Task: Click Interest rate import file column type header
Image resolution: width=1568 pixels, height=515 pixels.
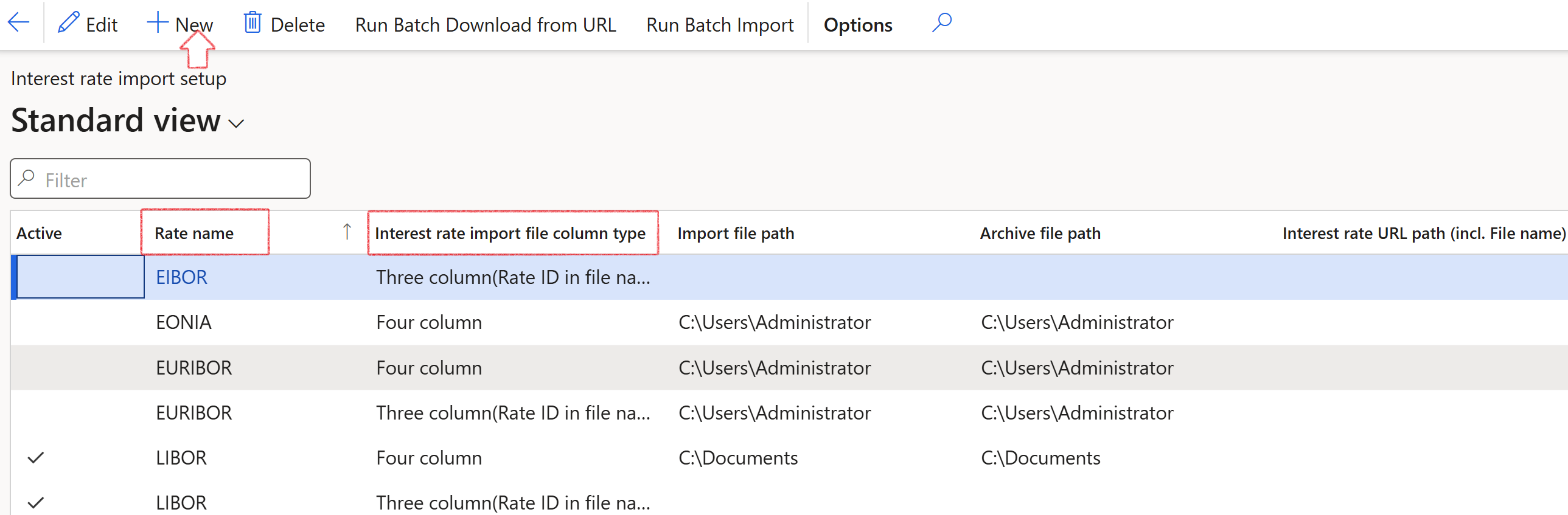Action: pyautogui.click(x=510, y=233)
